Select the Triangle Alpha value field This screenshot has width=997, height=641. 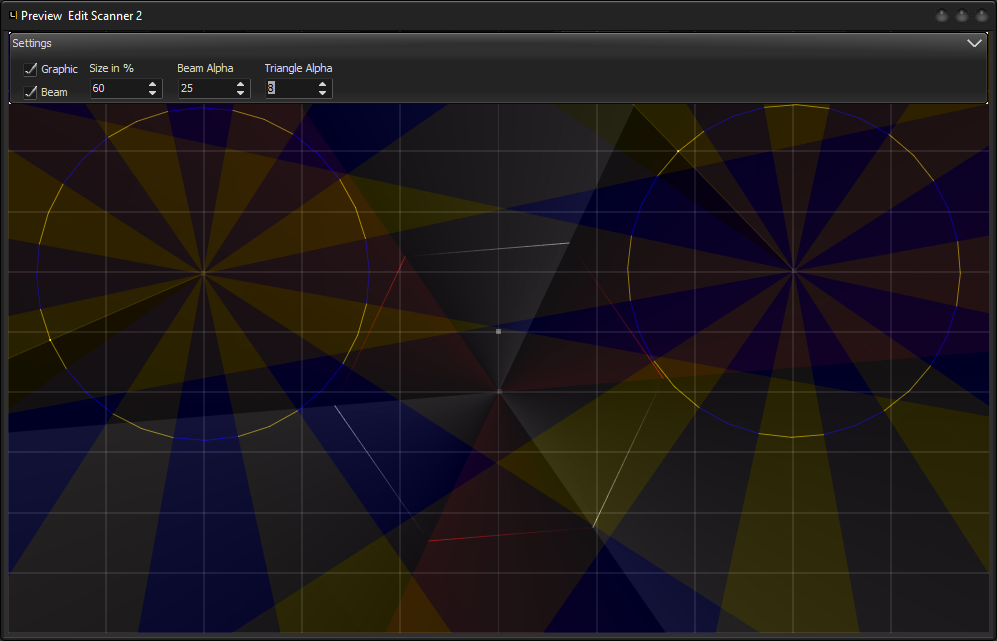289,89
